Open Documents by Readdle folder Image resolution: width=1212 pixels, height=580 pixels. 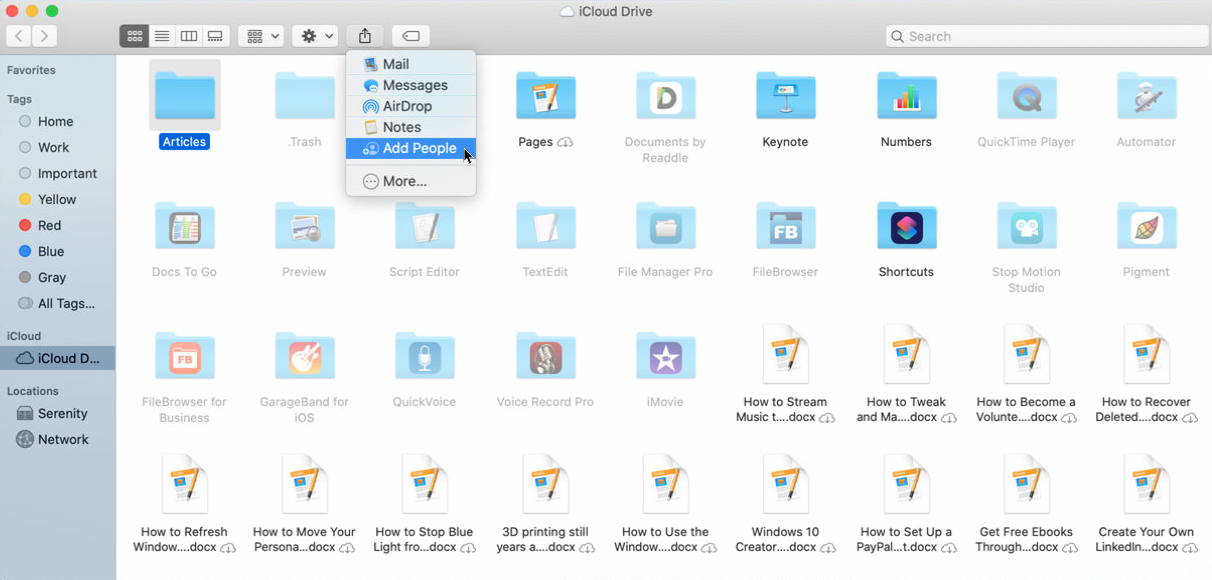[x=665, y=96]
